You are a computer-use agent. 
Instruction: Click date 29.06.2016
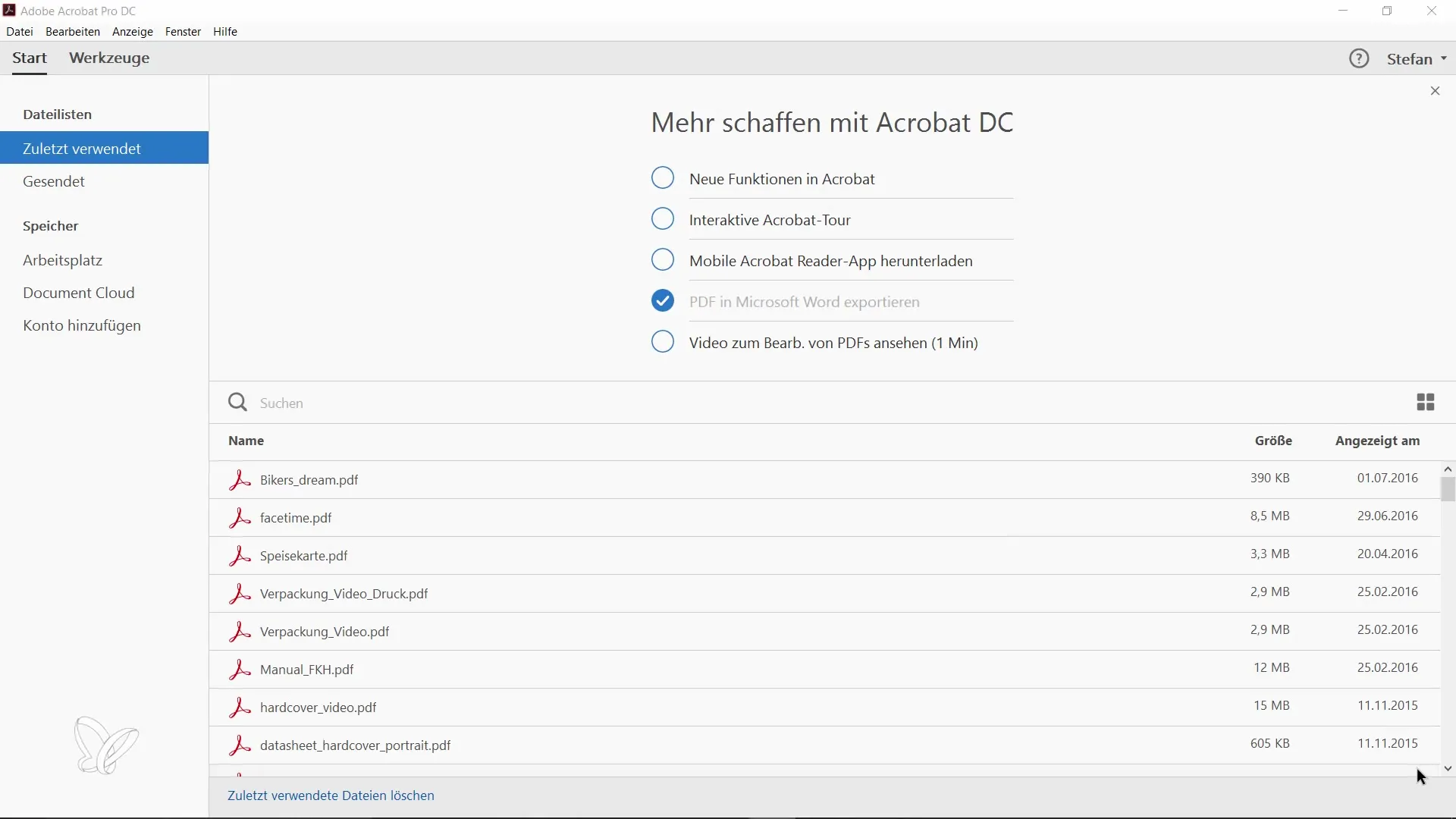pos(1388,516)
